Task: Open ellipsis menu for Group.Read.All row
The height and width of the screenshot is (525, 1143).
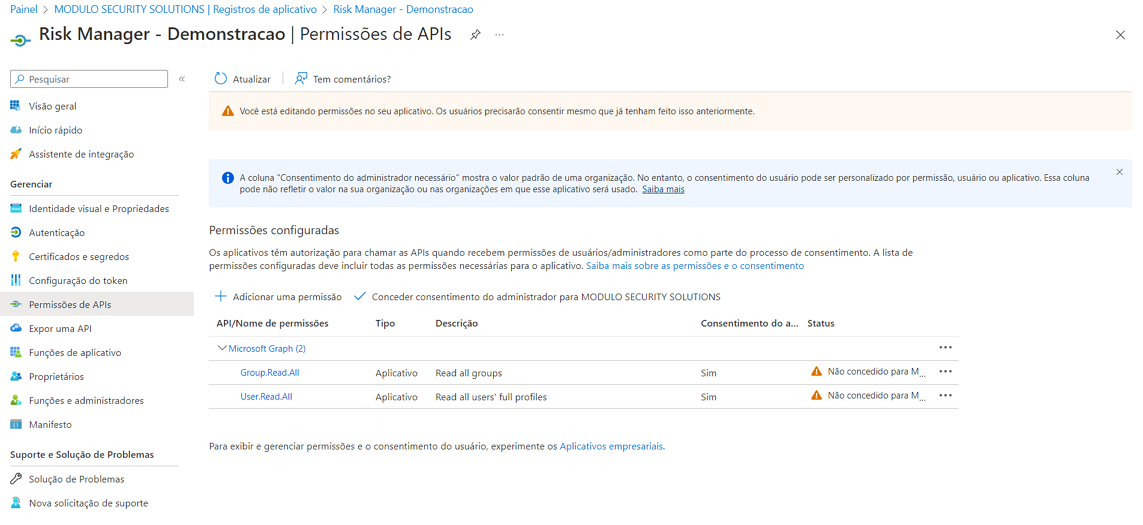Action: [945, 371]
